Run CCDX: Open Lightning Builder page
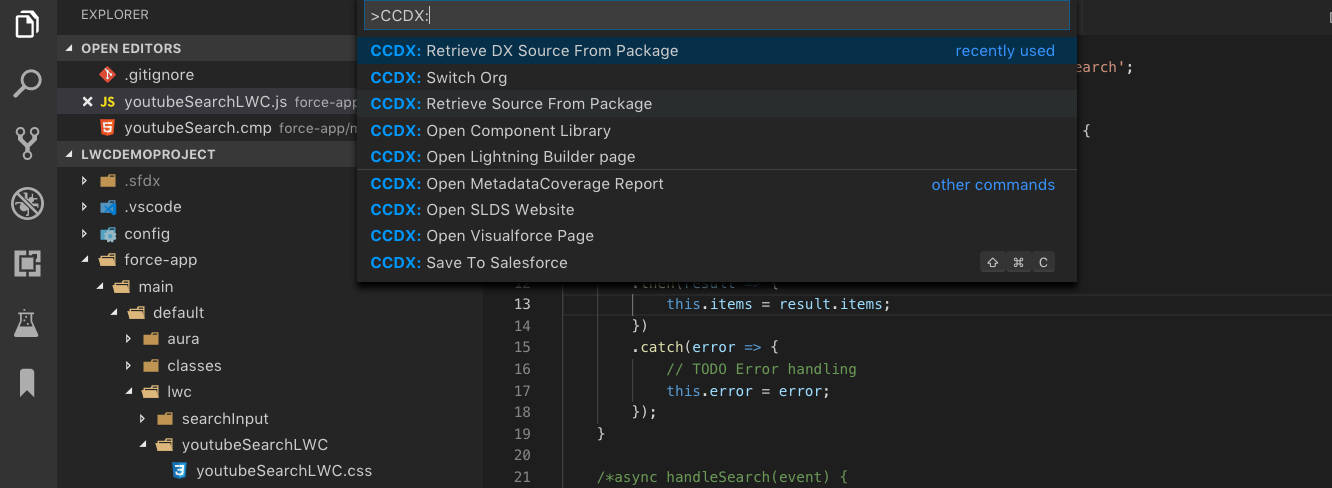This screenshot has height=488, width=1332. 716,157
